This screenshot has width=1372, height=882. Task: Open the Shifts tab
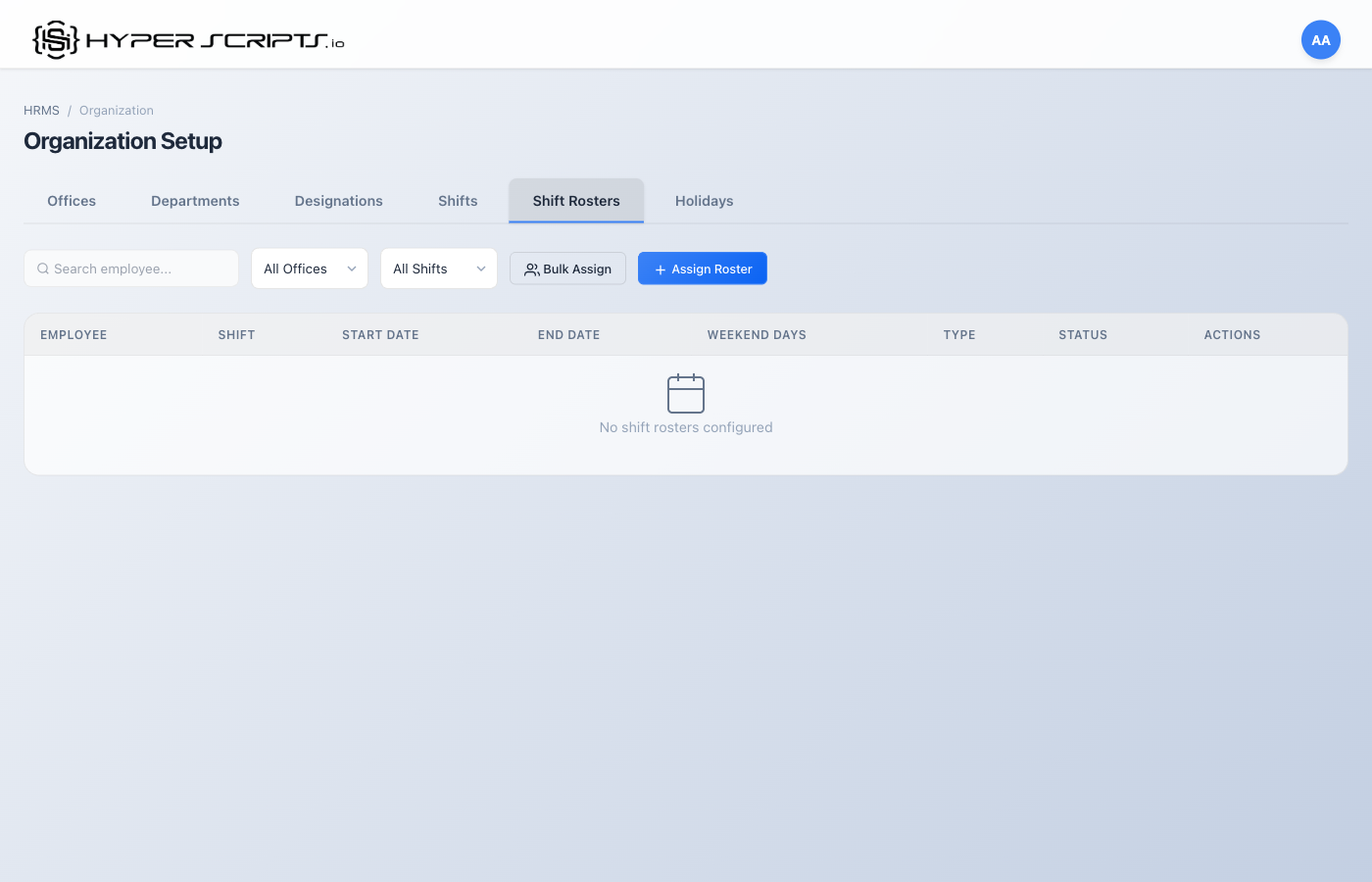pyautogui.click(x=458, y=200)
